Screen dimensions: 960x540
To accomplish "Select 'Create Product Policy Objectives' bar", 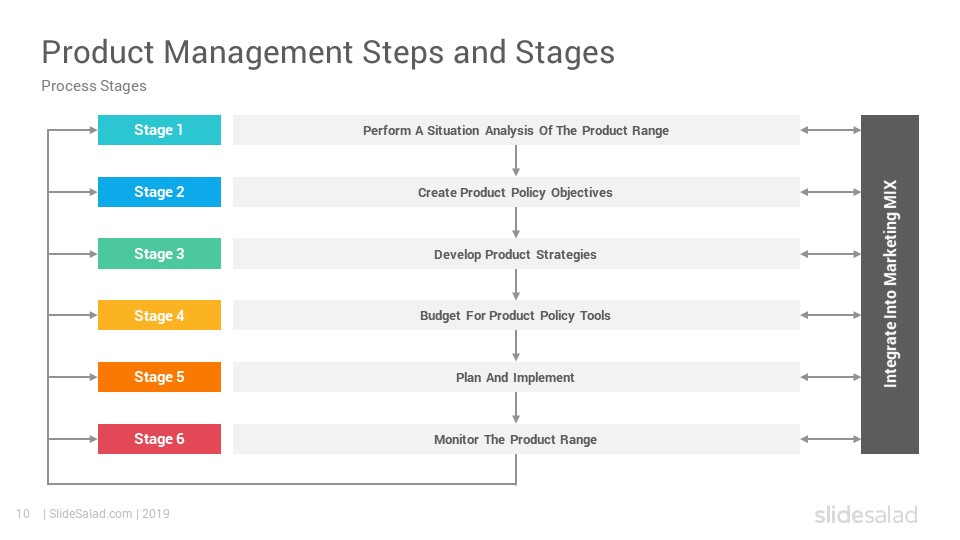I will click(516, 192).
